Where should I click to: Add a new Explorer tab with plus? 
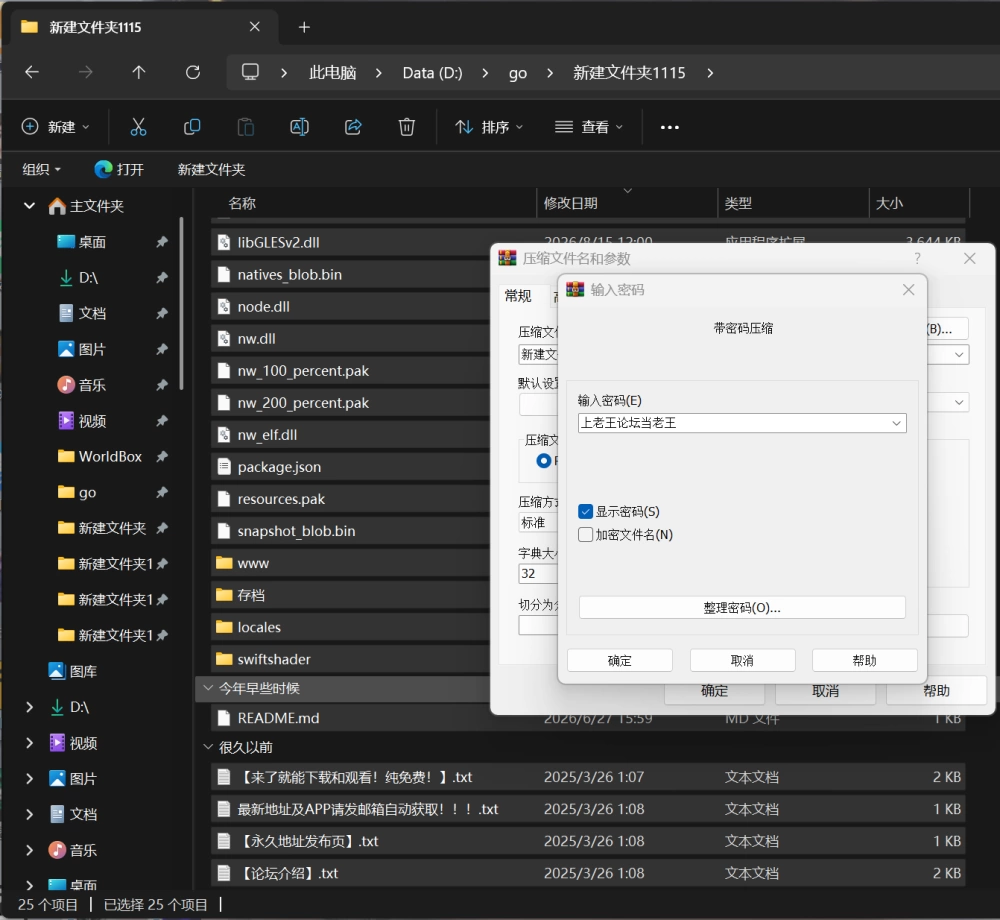(x=304, y=27)
